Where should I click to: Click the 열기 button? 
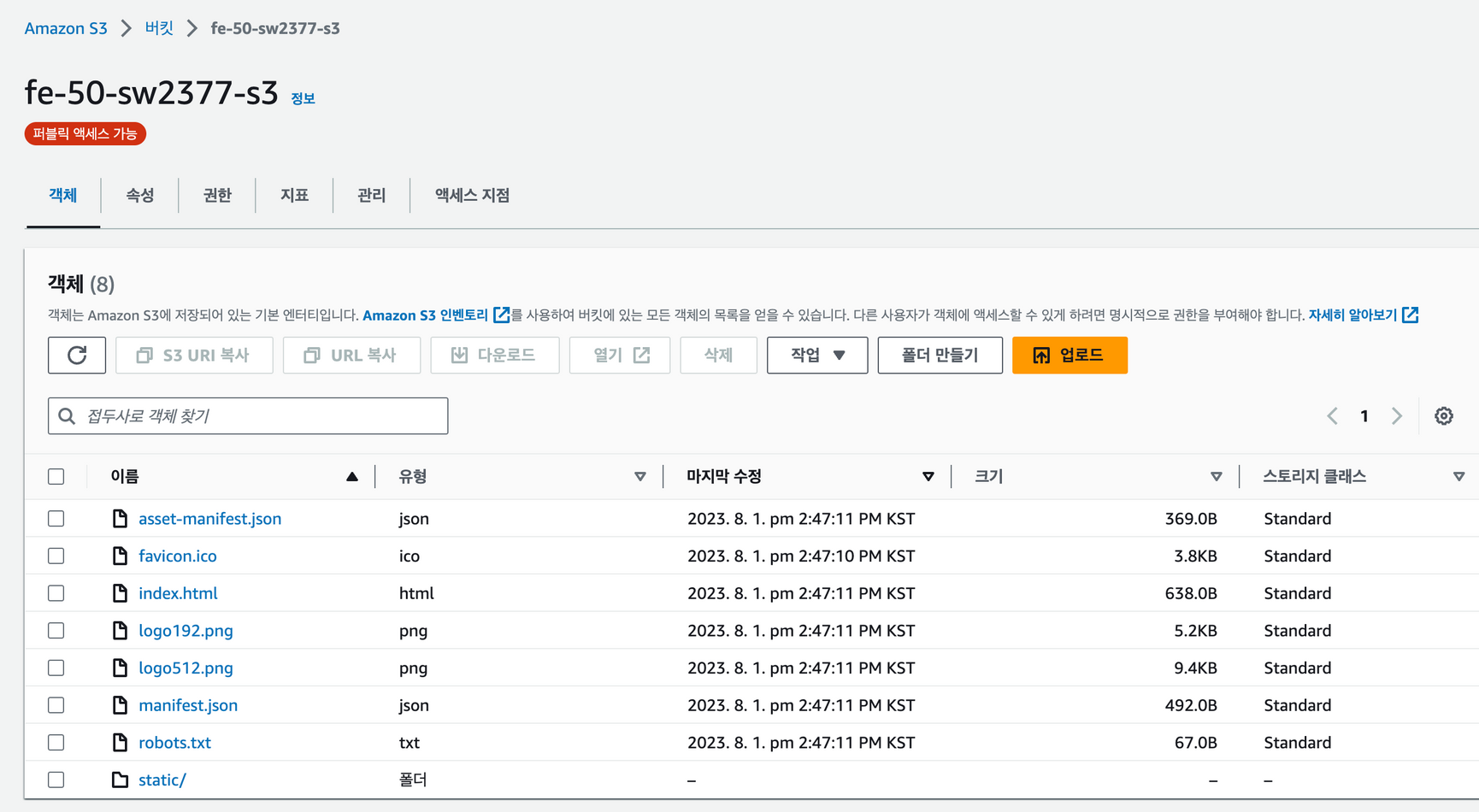pyautogui.click(x=620, y=356)
